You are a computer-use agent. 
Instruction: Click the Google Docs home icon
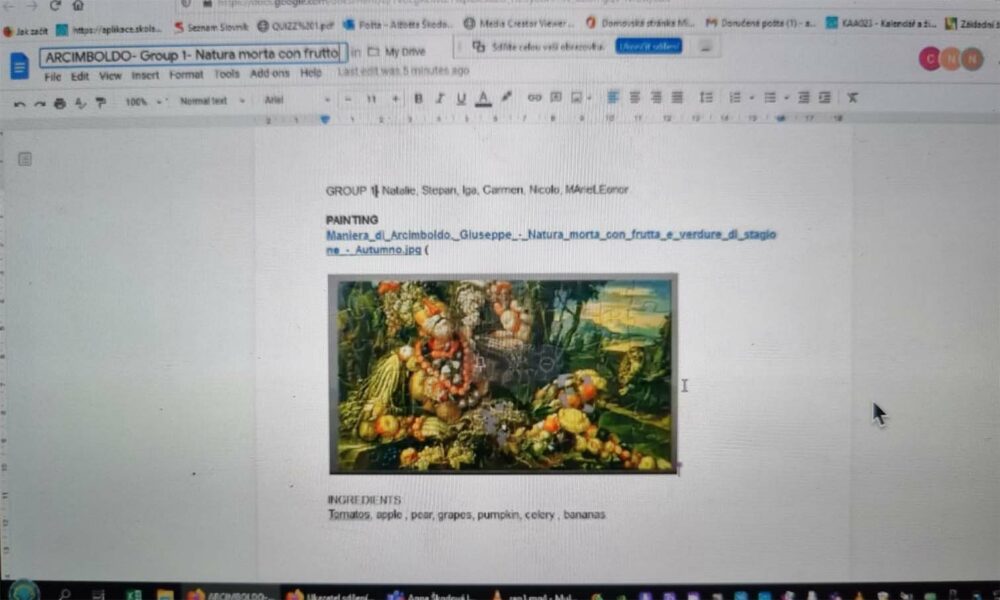click(x=20, y=66)
